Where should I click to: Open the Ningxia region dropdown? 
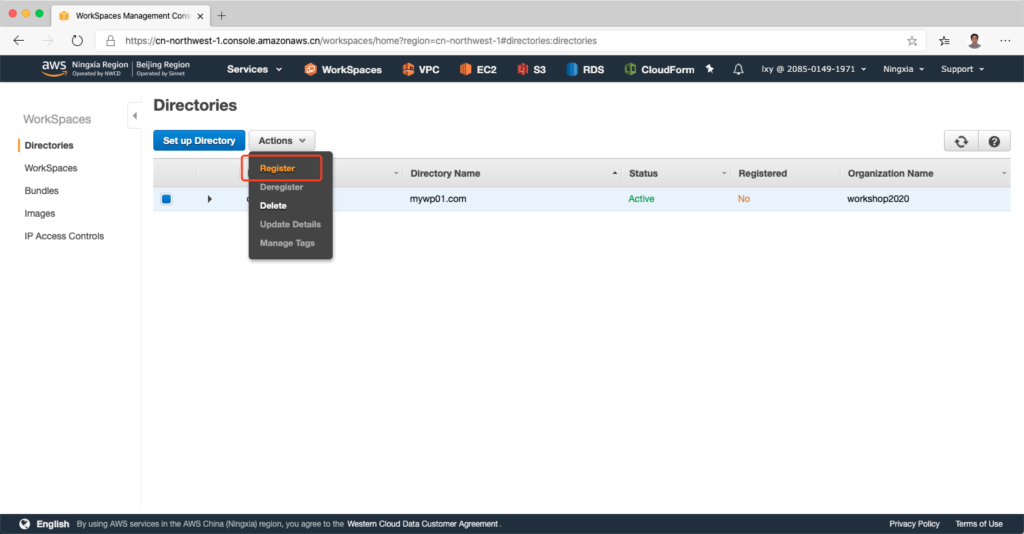(x=903, y=69)
